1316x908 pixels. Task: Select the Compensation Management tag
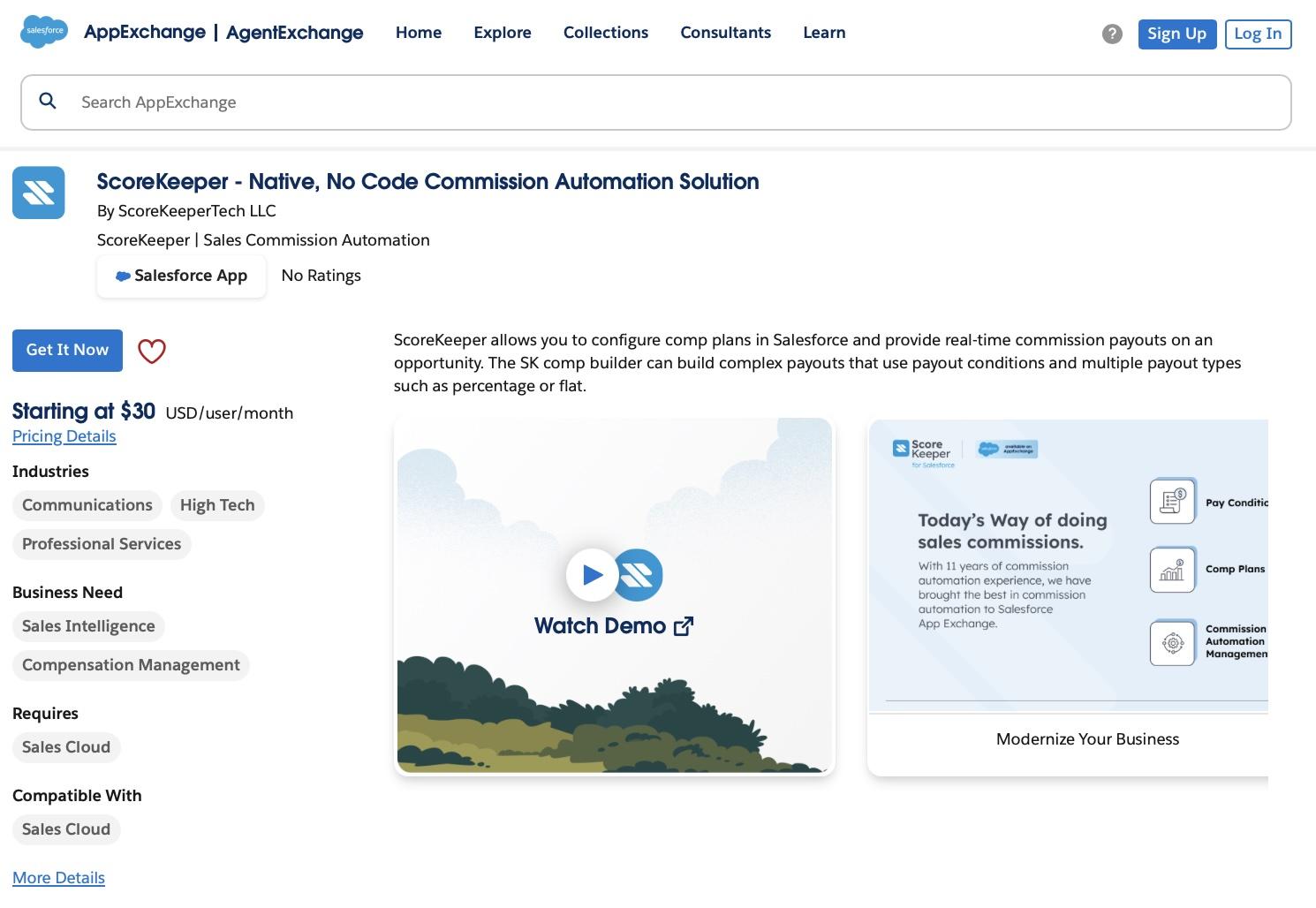pyautogui.click(x=131, y=665)
